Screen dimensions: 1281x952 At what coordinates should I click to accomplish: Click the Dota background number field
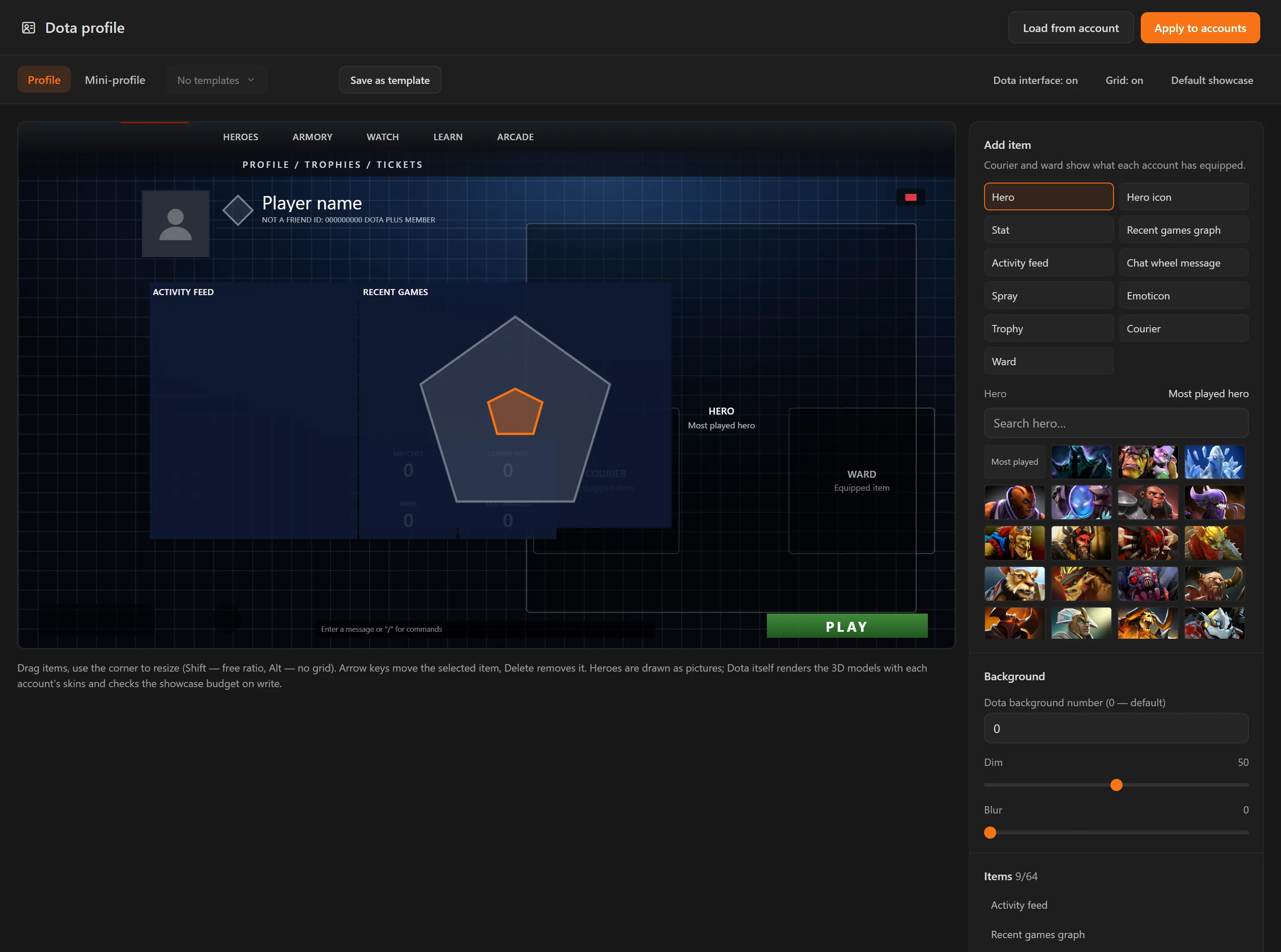click(x=1116, y=728)
